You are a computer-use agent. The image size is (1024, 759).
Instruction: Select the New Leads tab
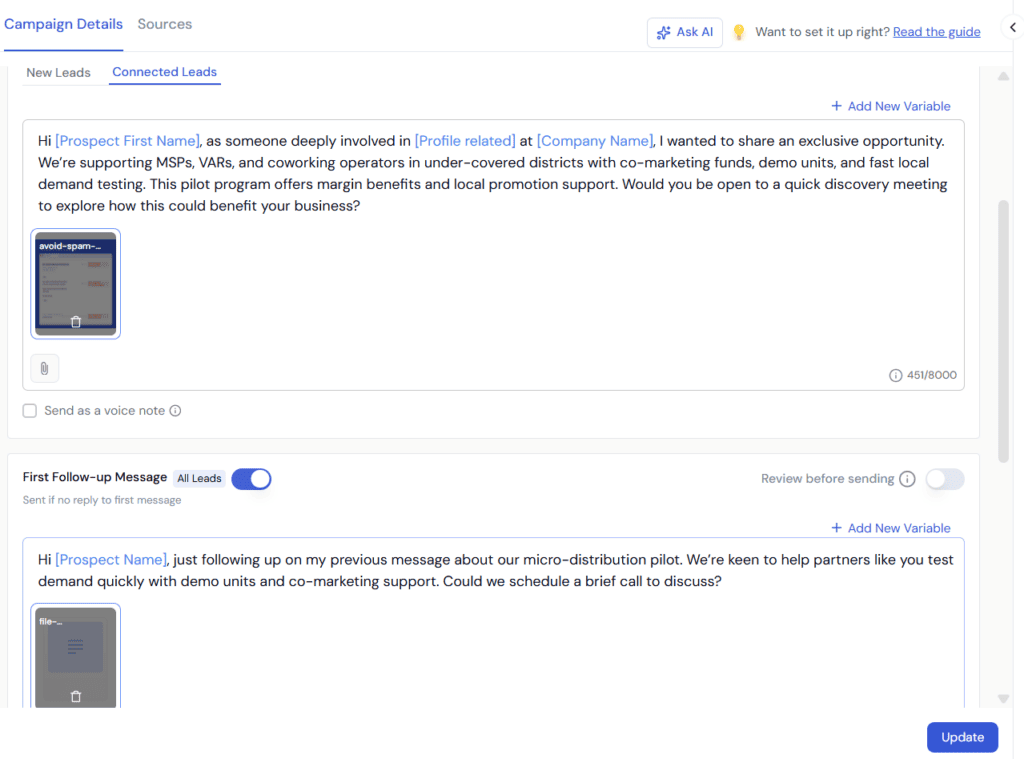[x=58, y=73]
